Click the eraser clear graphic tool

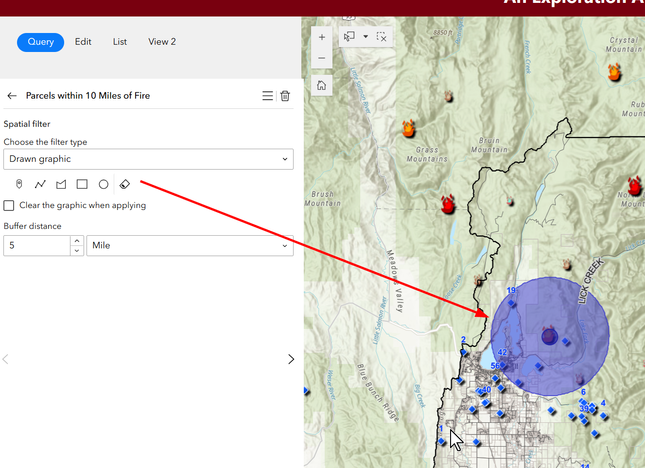pos(125,184)
